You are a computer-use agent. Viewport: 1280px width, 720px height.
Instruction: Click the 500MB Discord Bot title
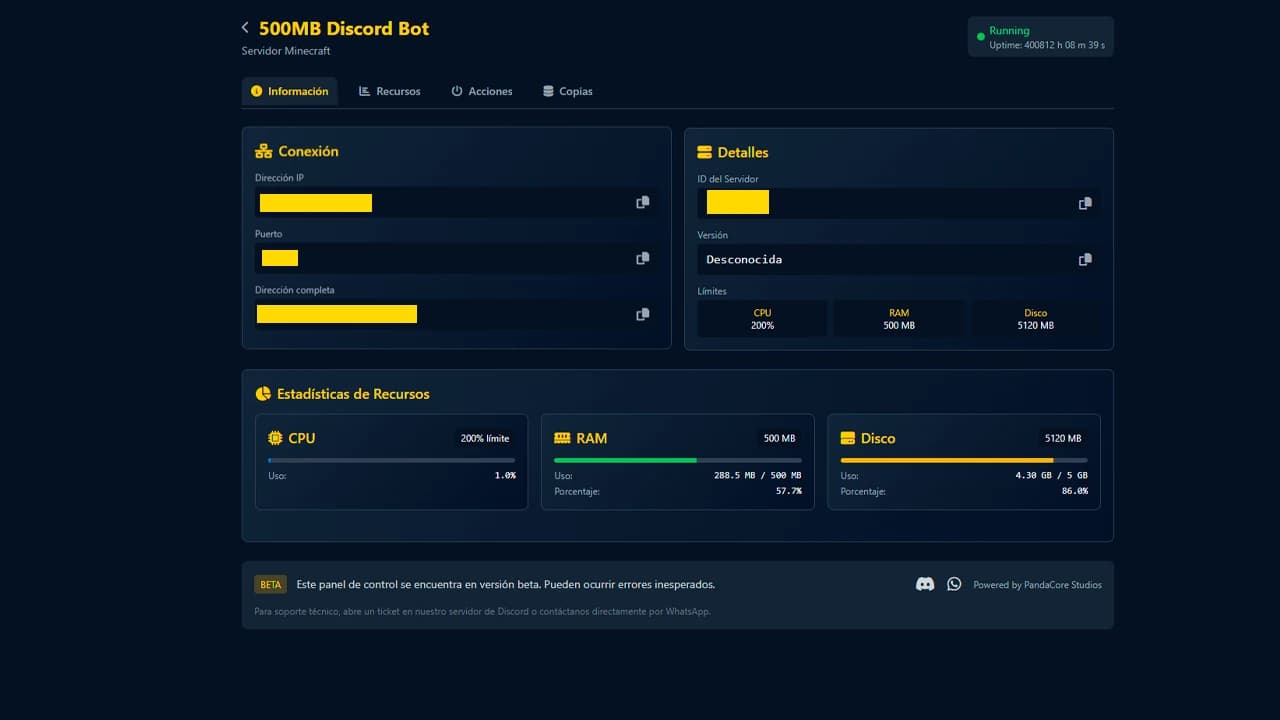[344, 28]
